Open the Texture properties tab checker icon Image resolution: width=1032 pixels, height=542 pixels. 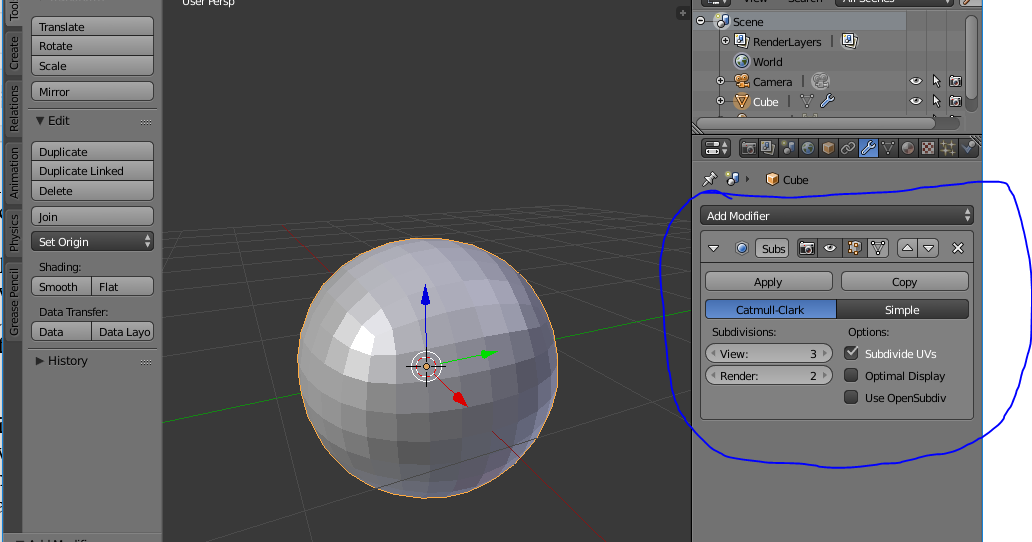(x=927, y=148)
